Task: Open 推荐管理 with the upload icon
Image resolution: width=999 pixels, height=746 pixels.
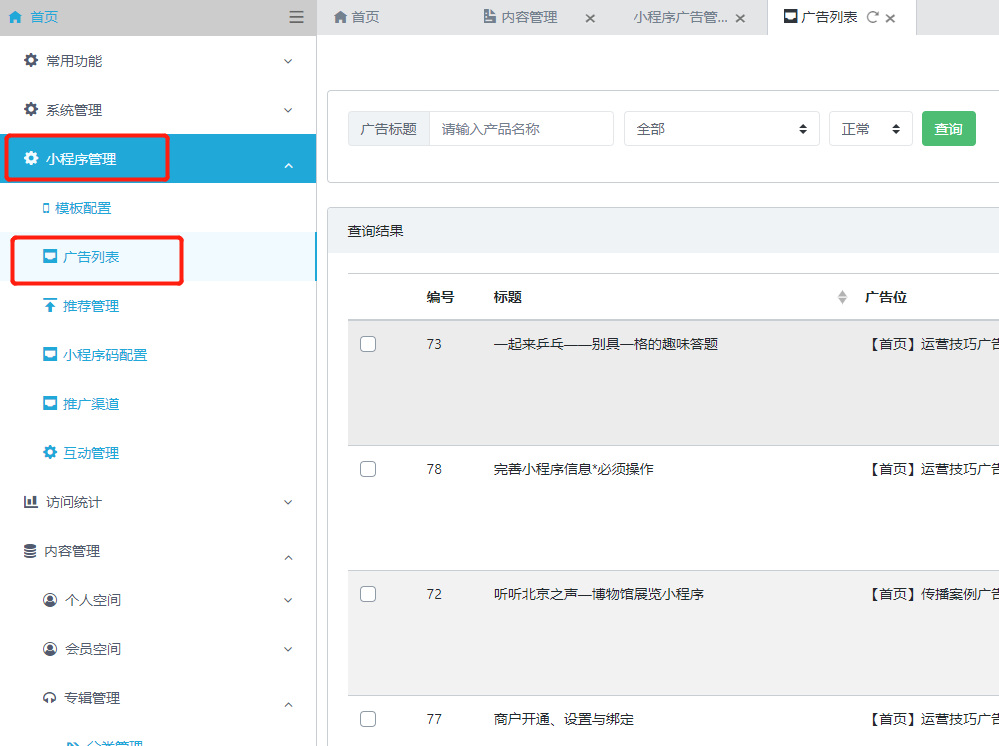Action: tap(90, 306)
